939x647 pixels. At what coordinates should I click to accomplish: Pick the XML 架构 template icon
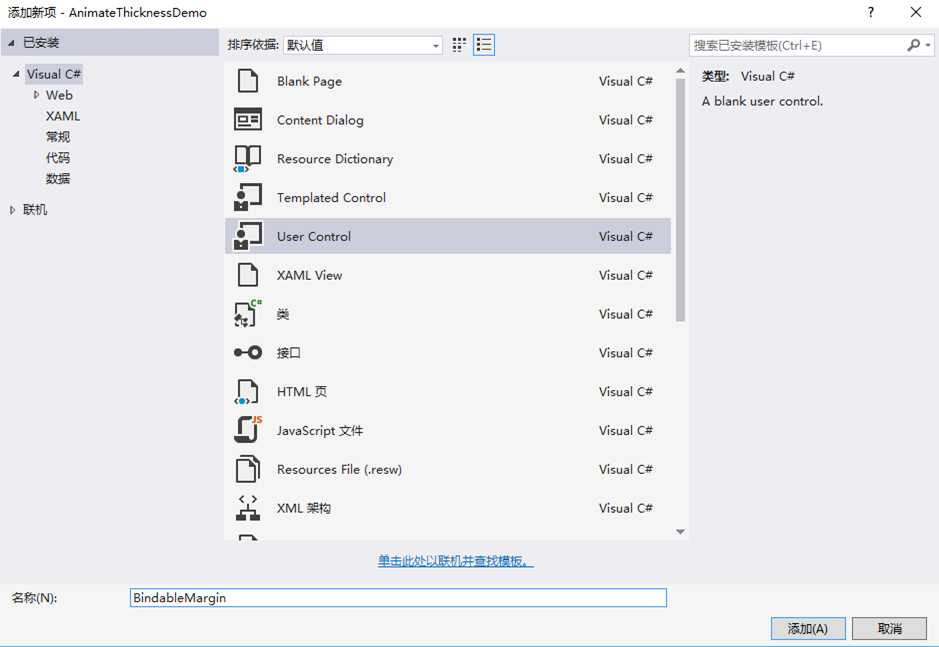coord(248,507)
